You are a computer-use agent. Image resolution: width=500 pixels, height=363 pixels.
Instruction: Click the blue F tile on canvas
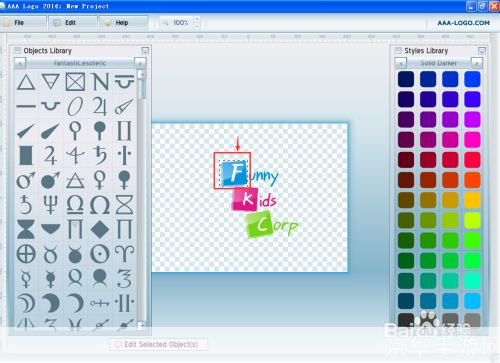coord(234,173)
